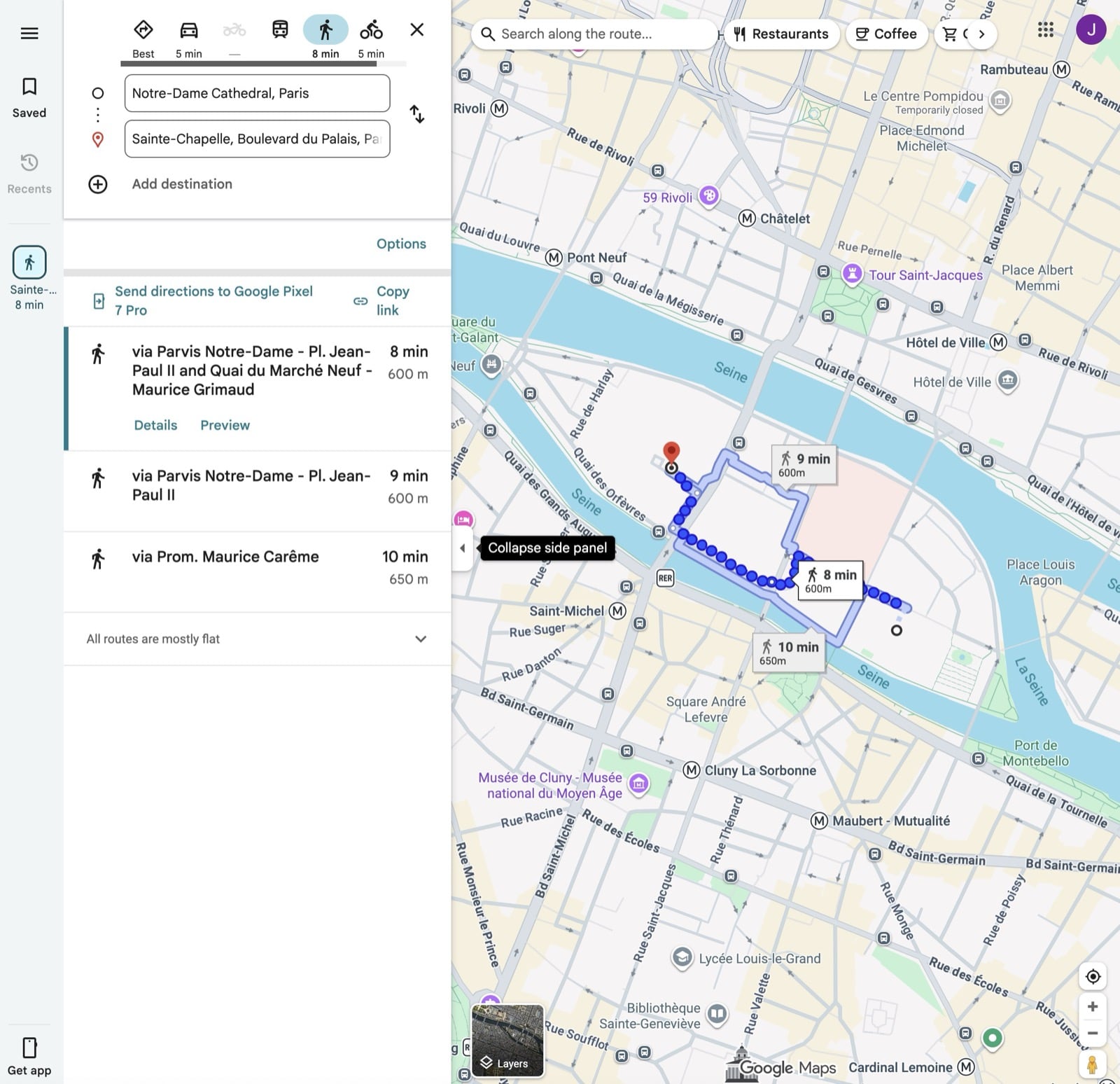Select the Transit travel mode

click(x=280, y=30)
